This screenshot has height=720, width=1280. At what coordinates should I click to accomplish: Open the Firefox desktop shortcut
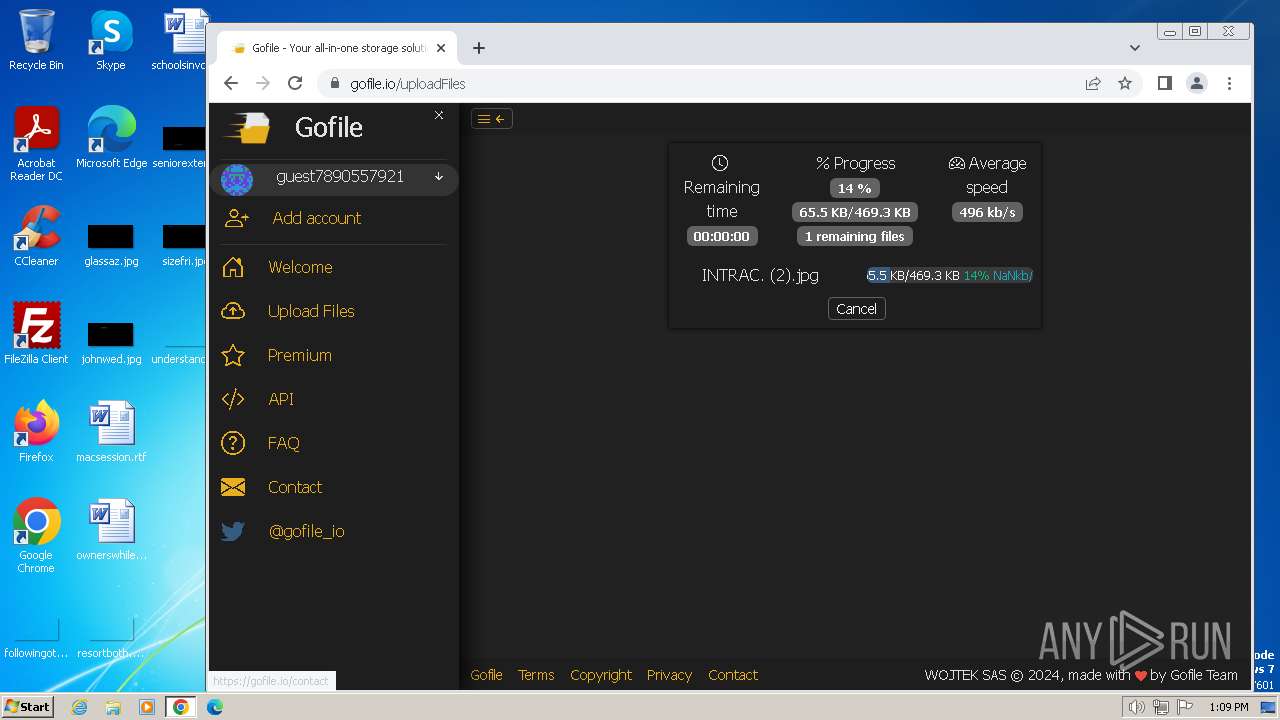tap(36, 432)
